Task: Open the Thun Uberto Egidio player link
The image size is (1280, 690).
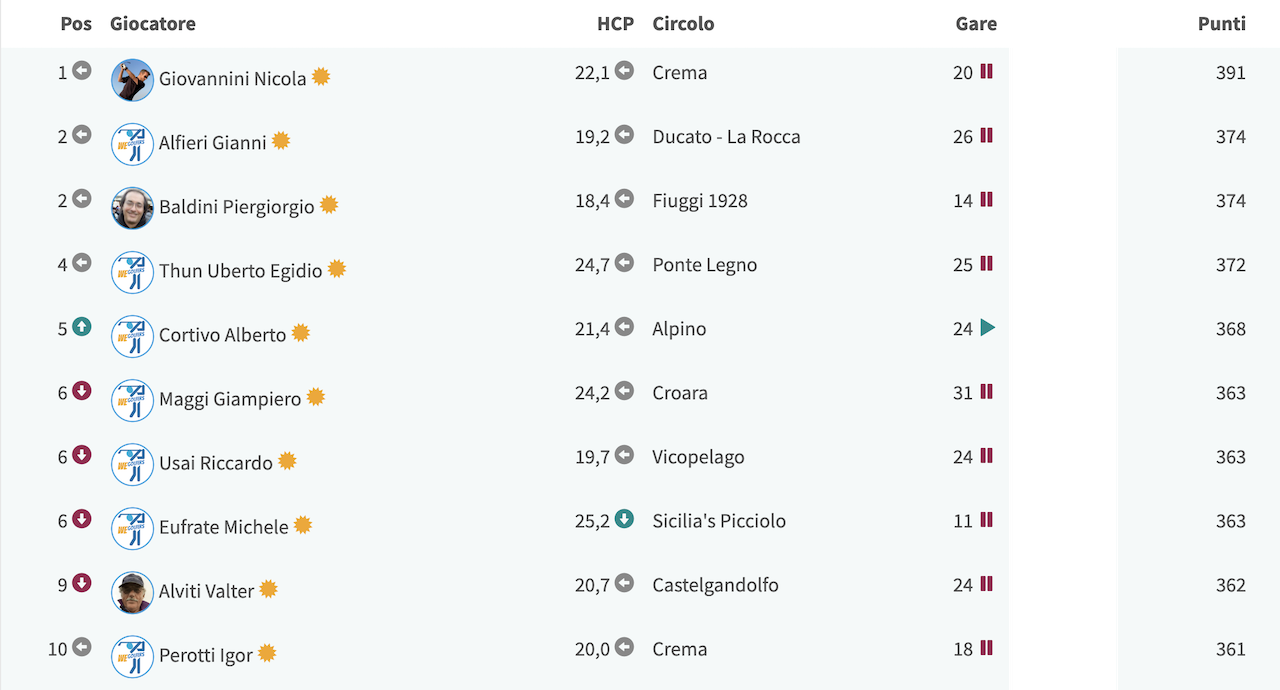Action: point(241,270)
